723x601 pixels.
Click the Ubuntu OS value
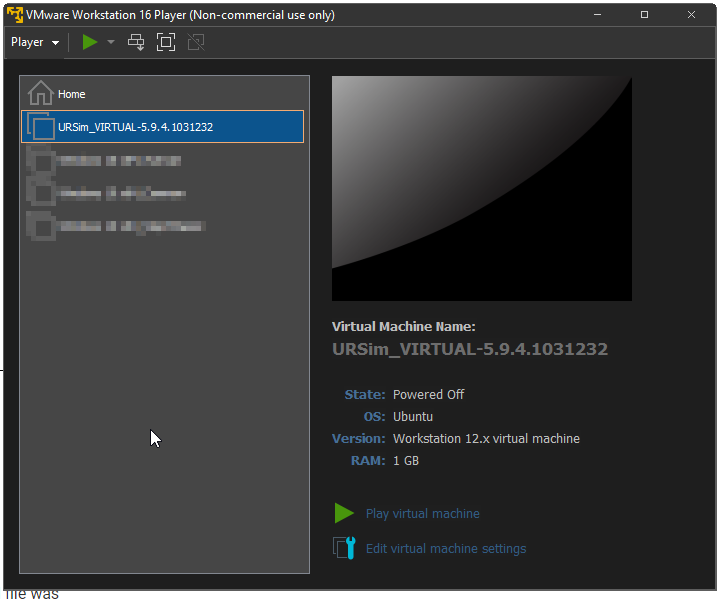pyautogui.click(x=413, y=417)
